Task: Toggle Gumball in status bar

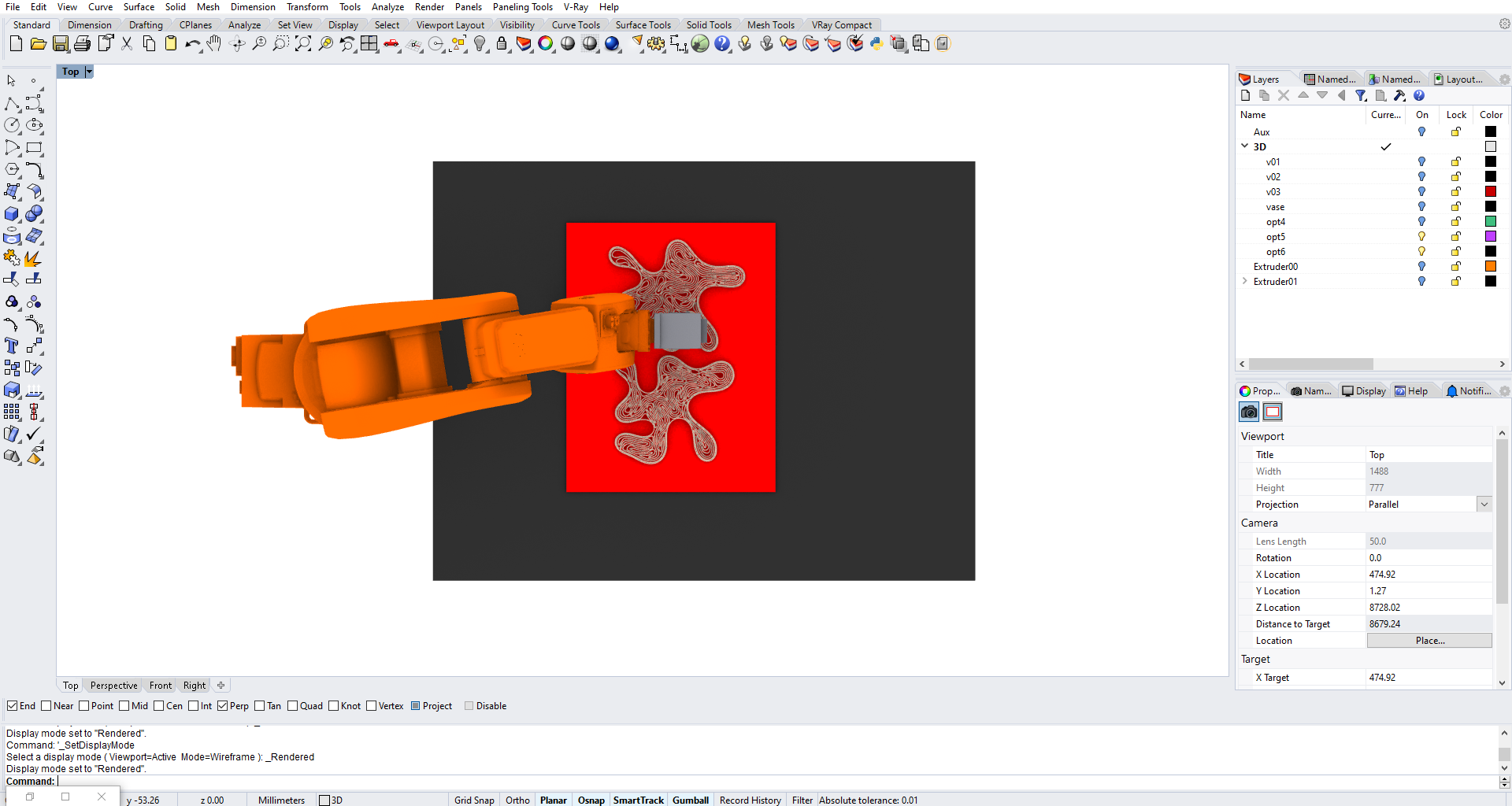Action: pyautogui.click(x=691, y=800)
